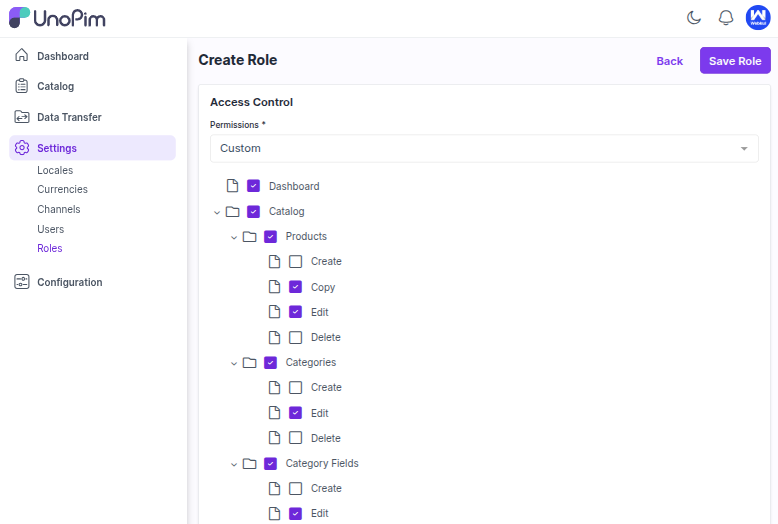Enable the Products Delete checkbox
The height and width of the screenshot is (524, 778).
pyautogui.click(x=295, y=337)
